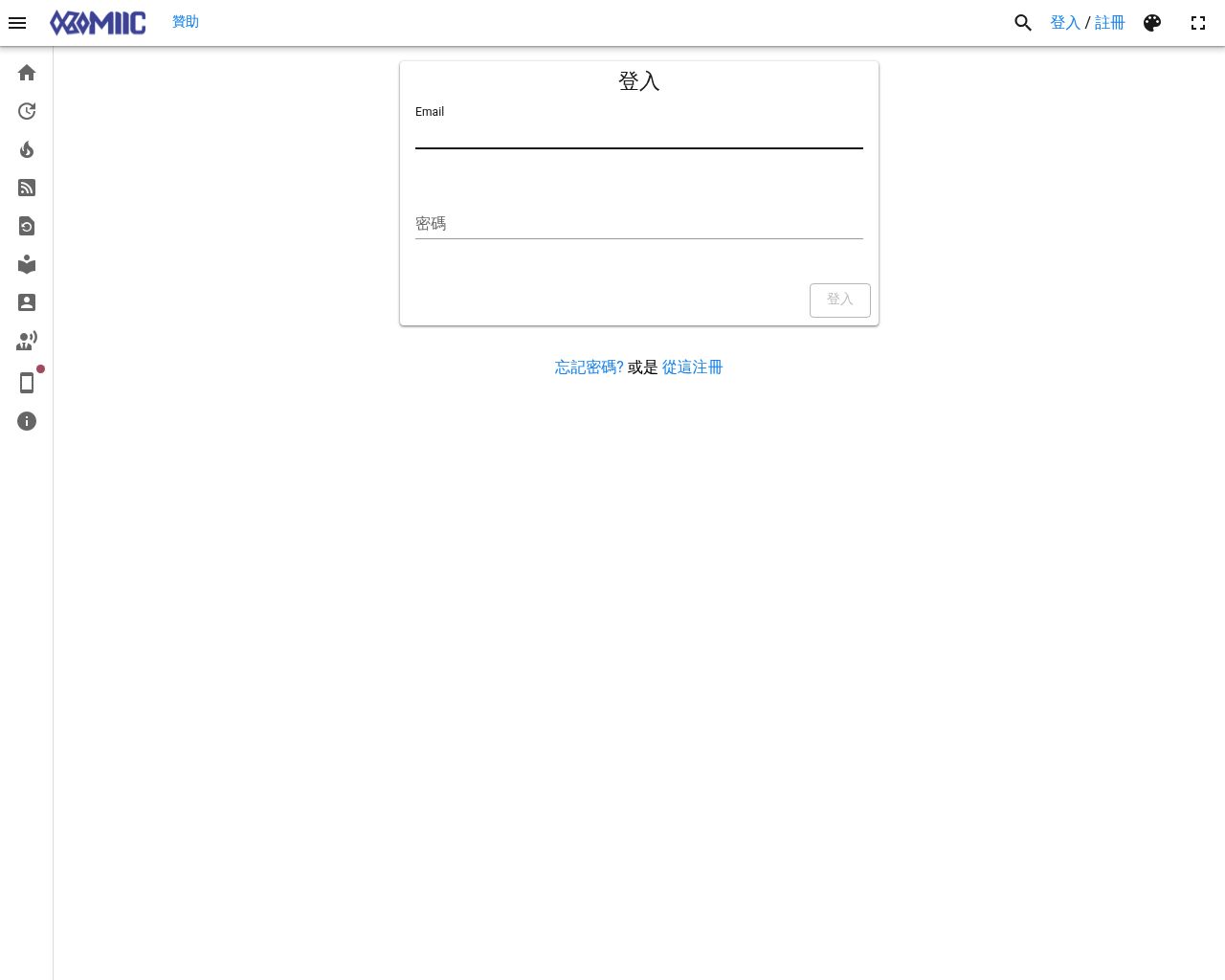Screen dimensions: 1225x980
Task: Click the 登入 submit button
Action: point(840,301)
